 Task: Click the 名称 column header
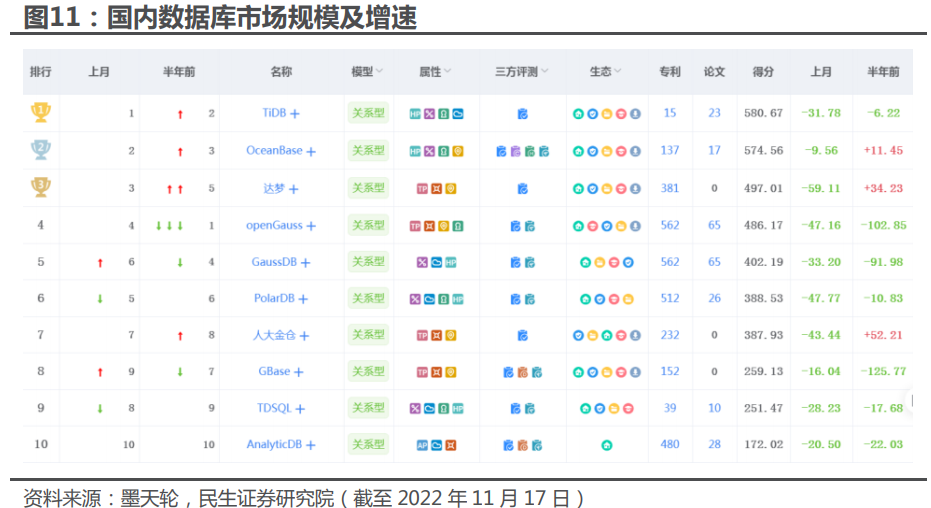click(281, 72)
